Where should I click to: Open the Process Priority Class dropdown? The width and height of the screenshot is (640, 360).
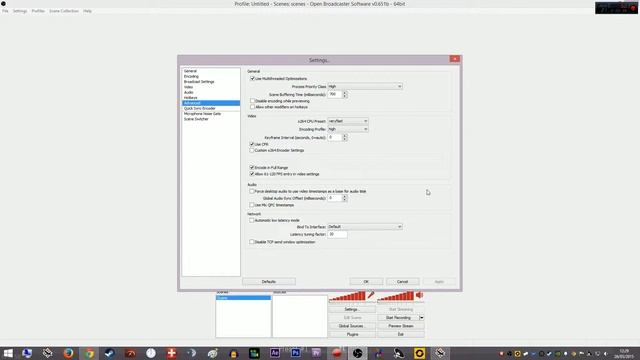pyautogui.click(x=365, y=87)
